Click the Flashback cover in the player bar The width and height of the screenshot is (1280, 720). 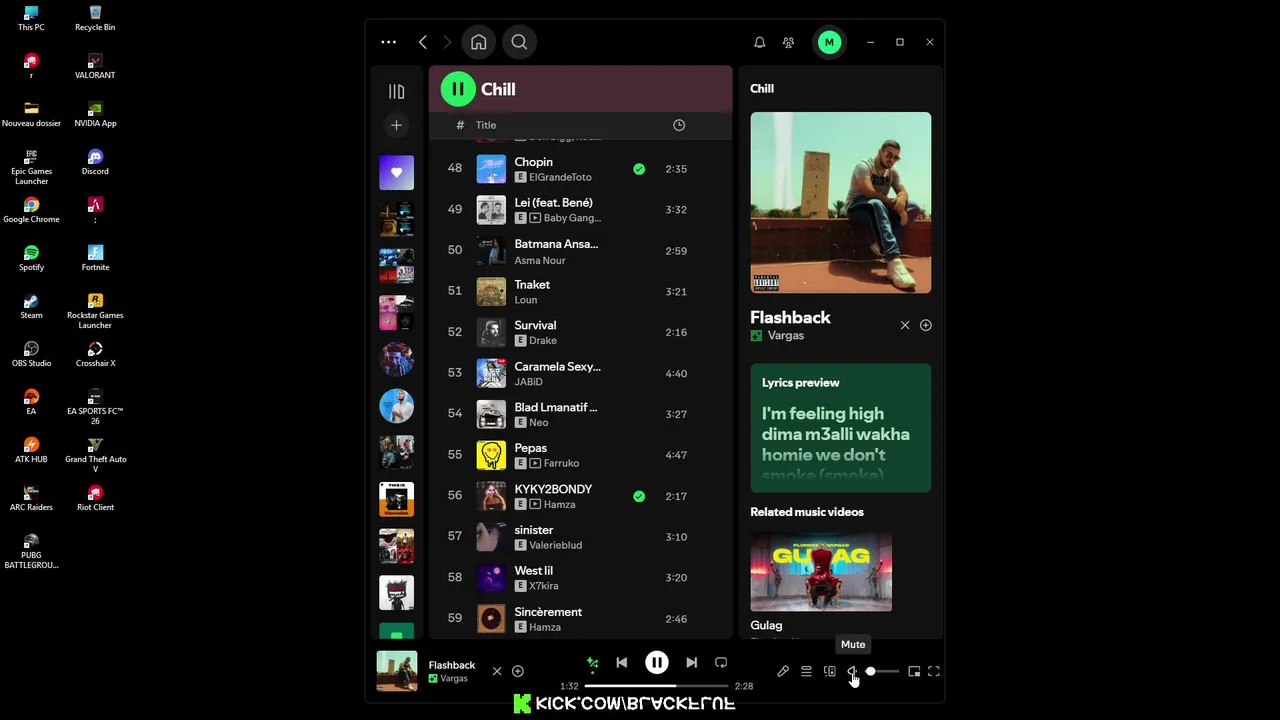396,671
